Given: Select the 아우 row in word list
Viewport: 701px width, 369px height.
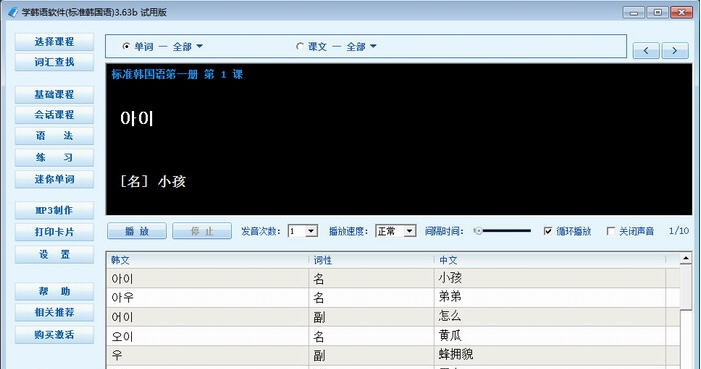Looking at the screenshot, I should [393, 297].
